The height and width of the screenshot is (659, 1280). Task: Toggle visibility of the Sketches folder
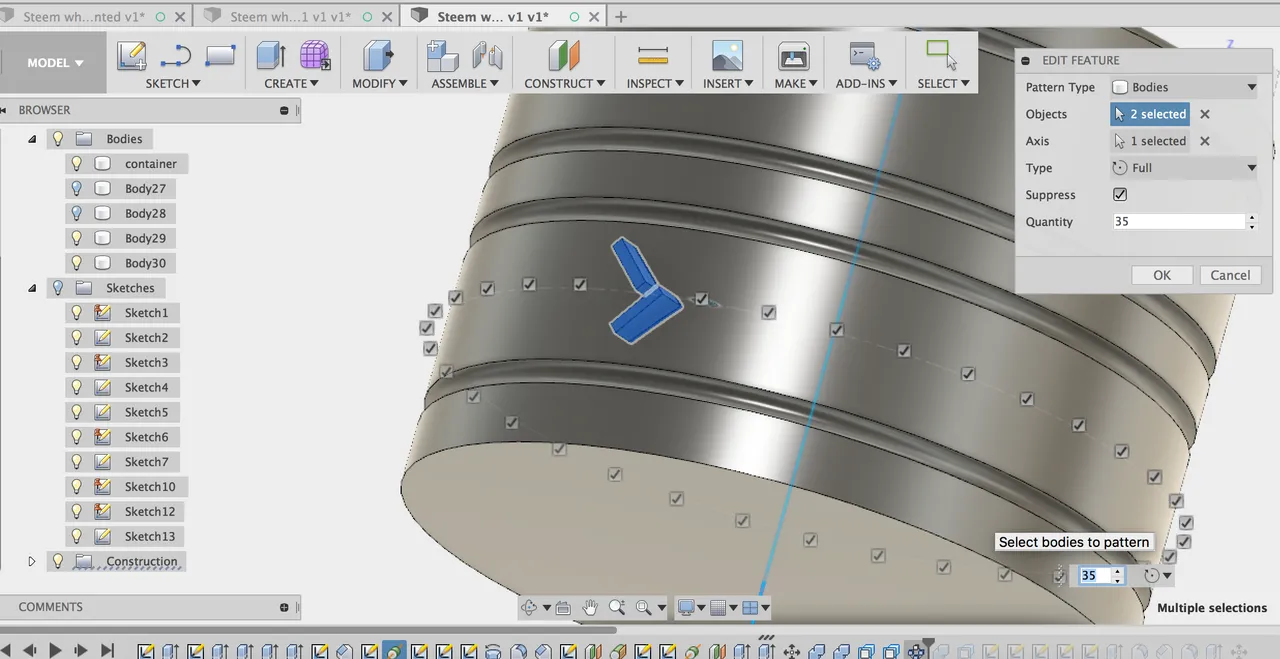click(x=58, y=288)
